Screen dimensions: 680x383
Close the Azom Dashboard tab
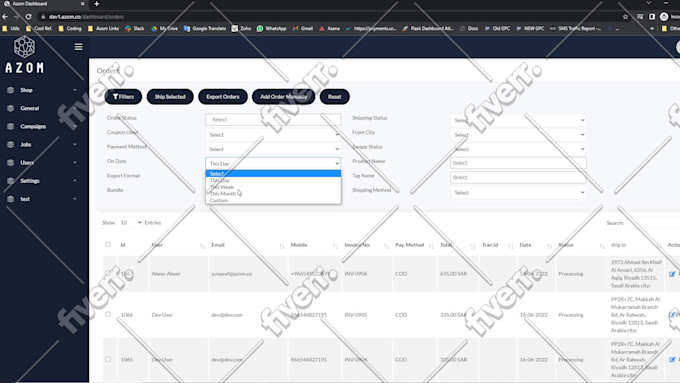coord(82,4)
